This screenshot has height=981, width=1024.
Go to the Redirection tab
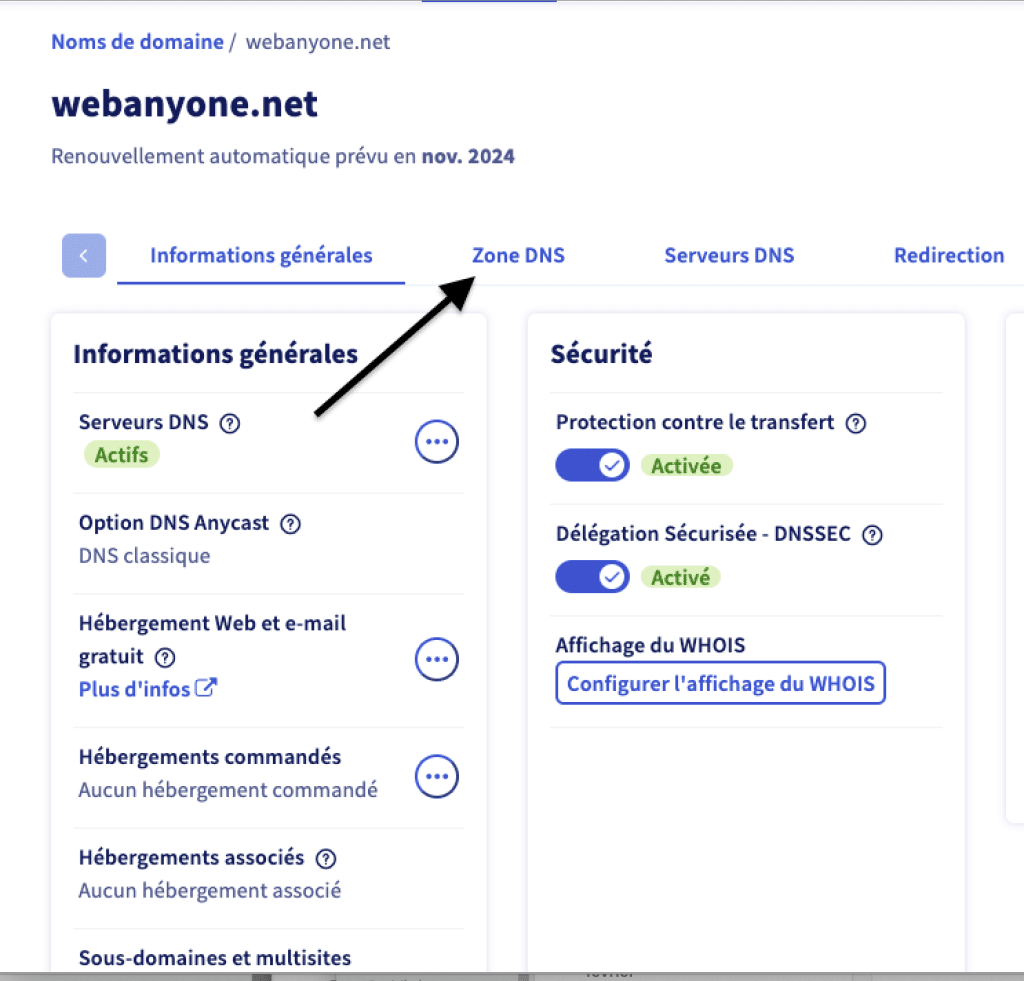click(948, 256)
